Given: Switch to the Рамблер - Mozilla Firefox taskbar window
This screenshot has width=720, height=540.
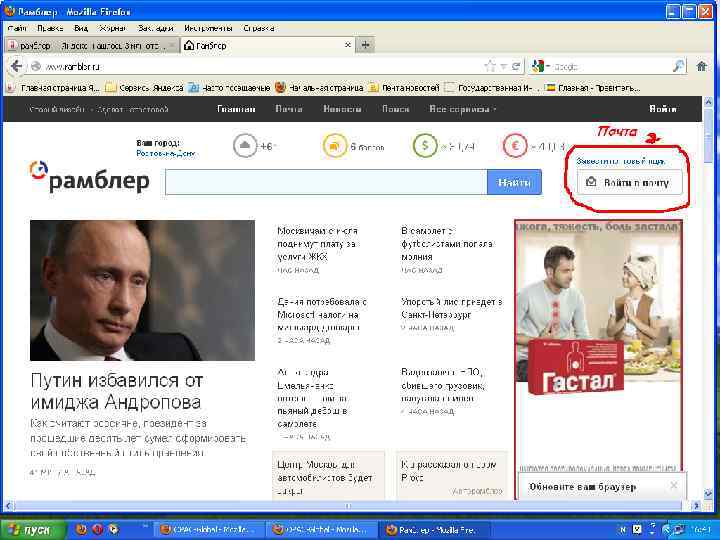Looking at the screenshot, I should click(435, 530).
